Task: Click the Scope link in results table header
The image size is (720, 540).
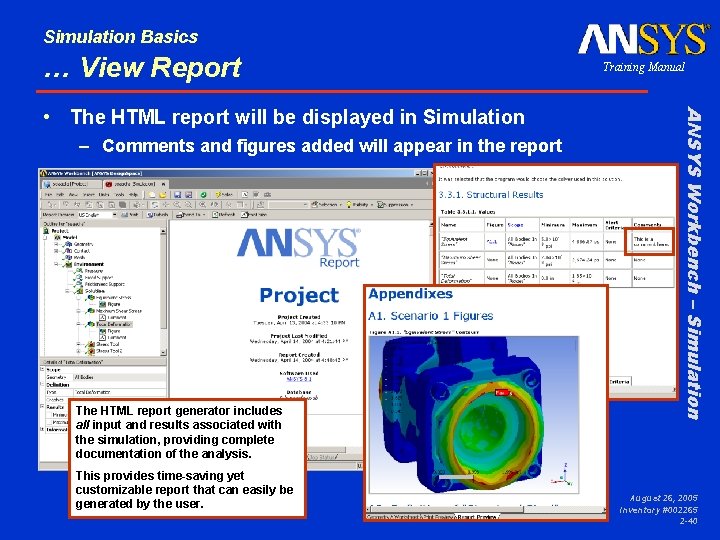Action: pos(515,225)
